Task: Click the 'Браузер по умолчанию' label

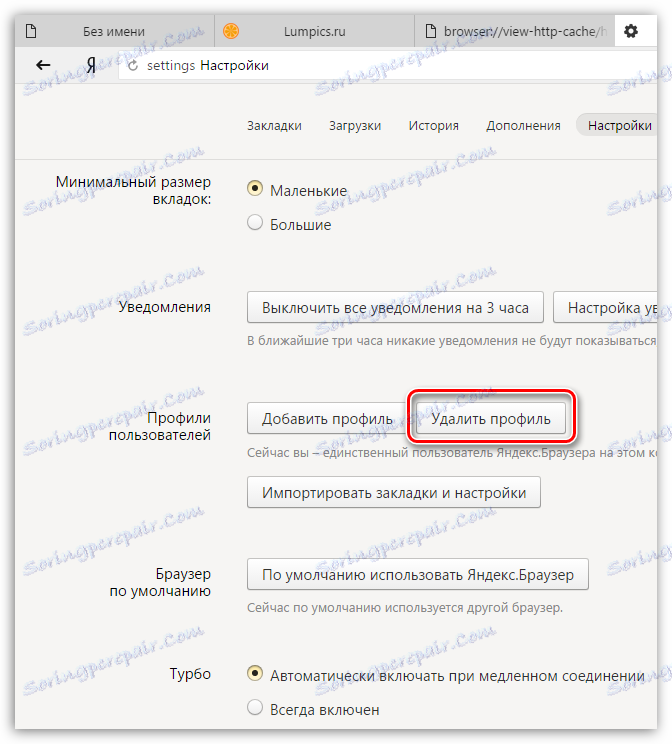Action: pos(160,582)
